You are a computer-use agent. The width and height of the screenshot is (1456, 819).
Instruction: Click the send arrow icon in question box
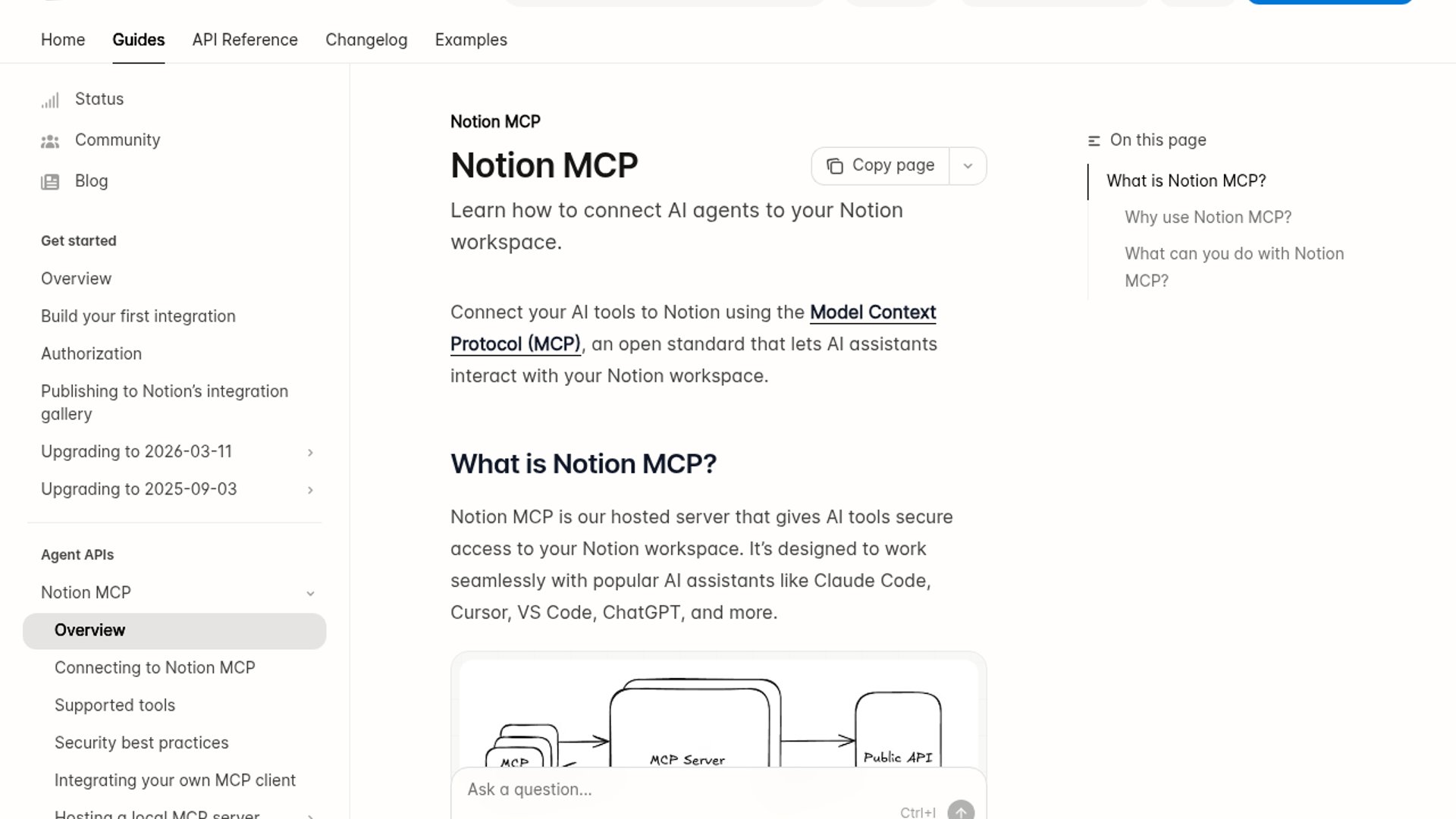(x=960, y=811)
